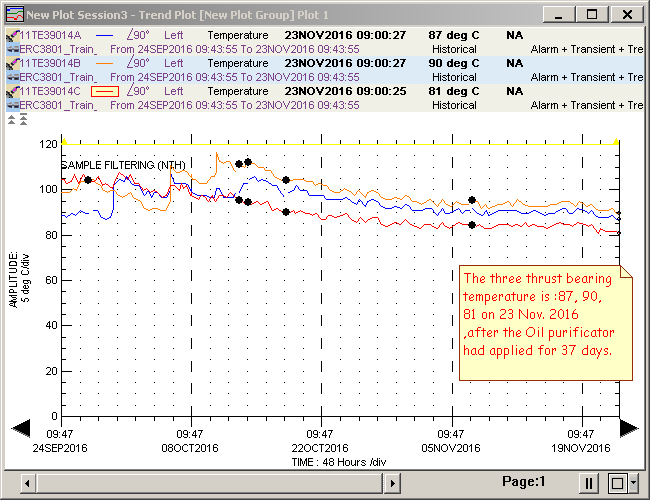Pan the time axis right with the arrow
Image resolution: width=650 pixels, height=500 pixels.
tap(628, 428)
